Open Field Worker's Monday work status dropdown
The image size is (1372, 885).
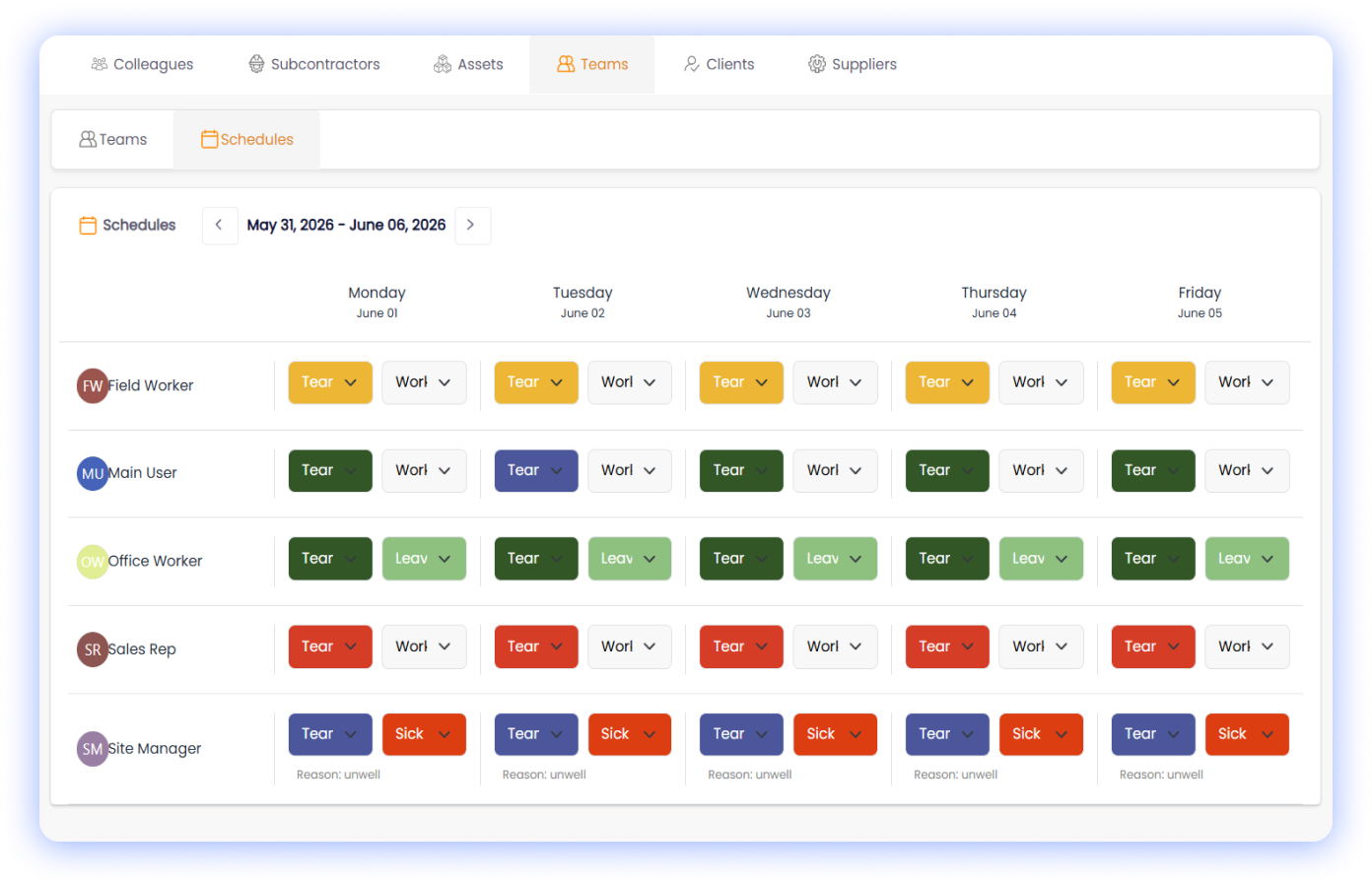point(424,382)
